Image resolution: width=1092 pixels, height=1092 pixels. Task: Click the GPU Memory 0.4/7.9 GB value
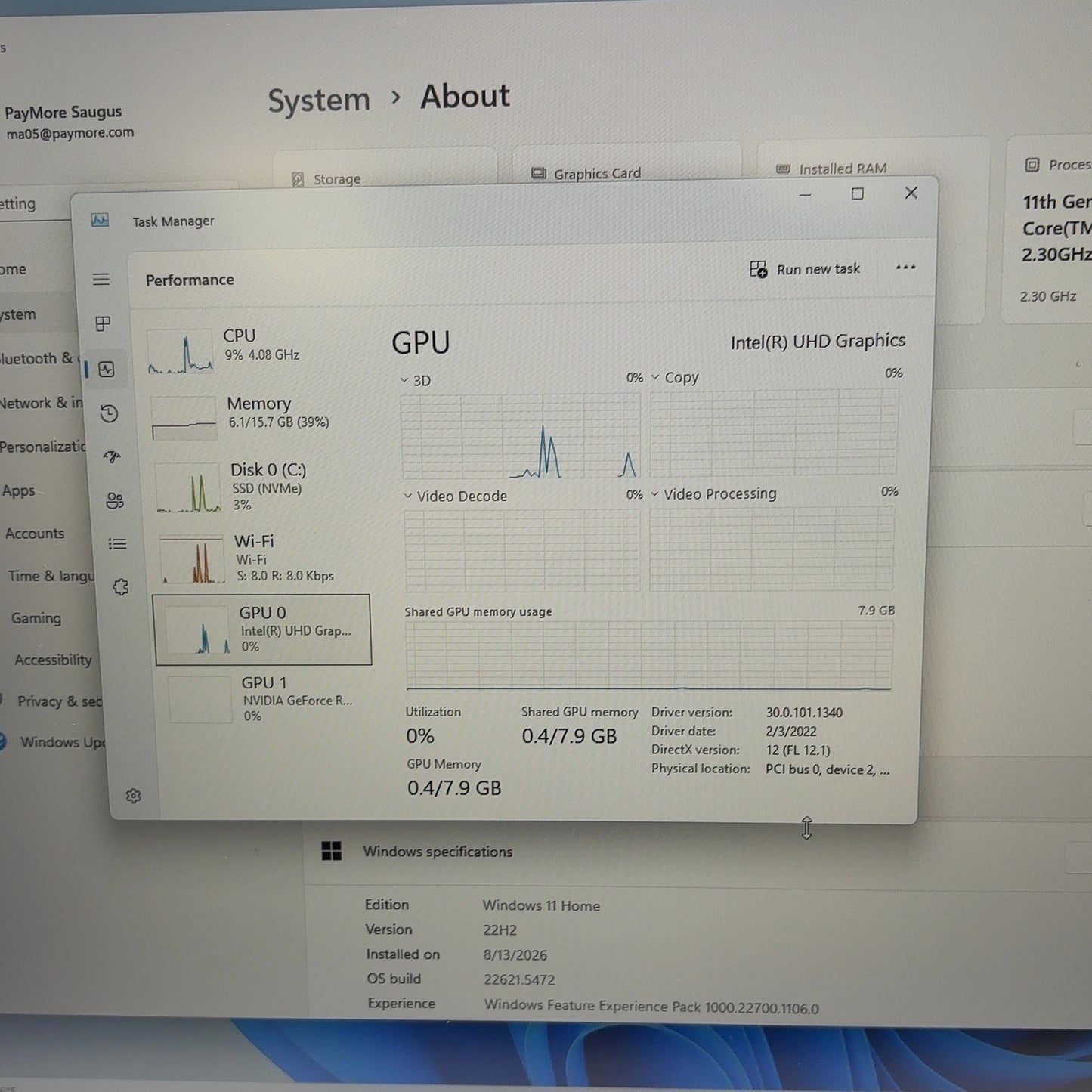(x=454, y=787)
